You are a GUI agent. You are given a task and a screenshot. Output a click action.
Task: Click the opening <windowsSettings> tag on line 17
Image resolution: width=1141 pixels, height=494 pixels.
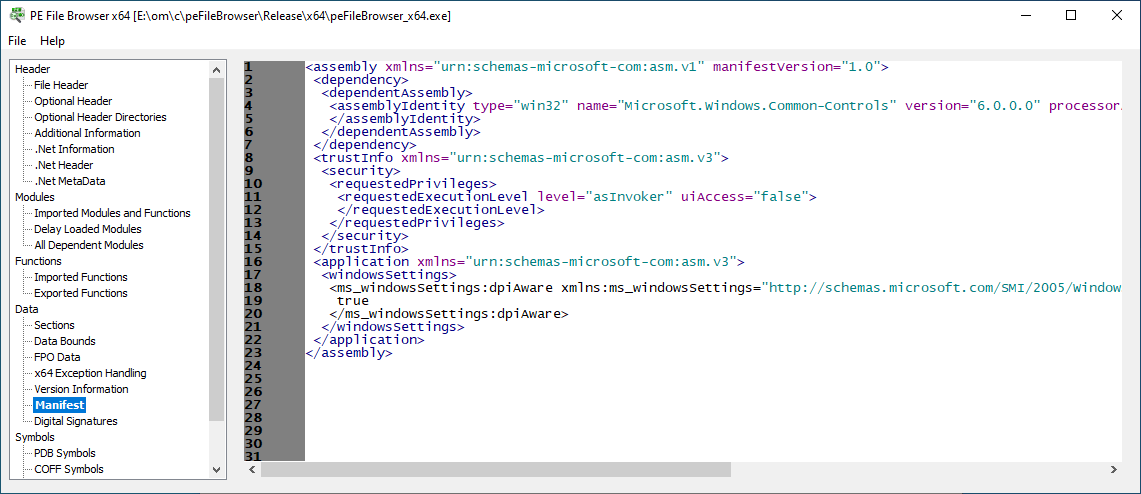tap(389, 275)
